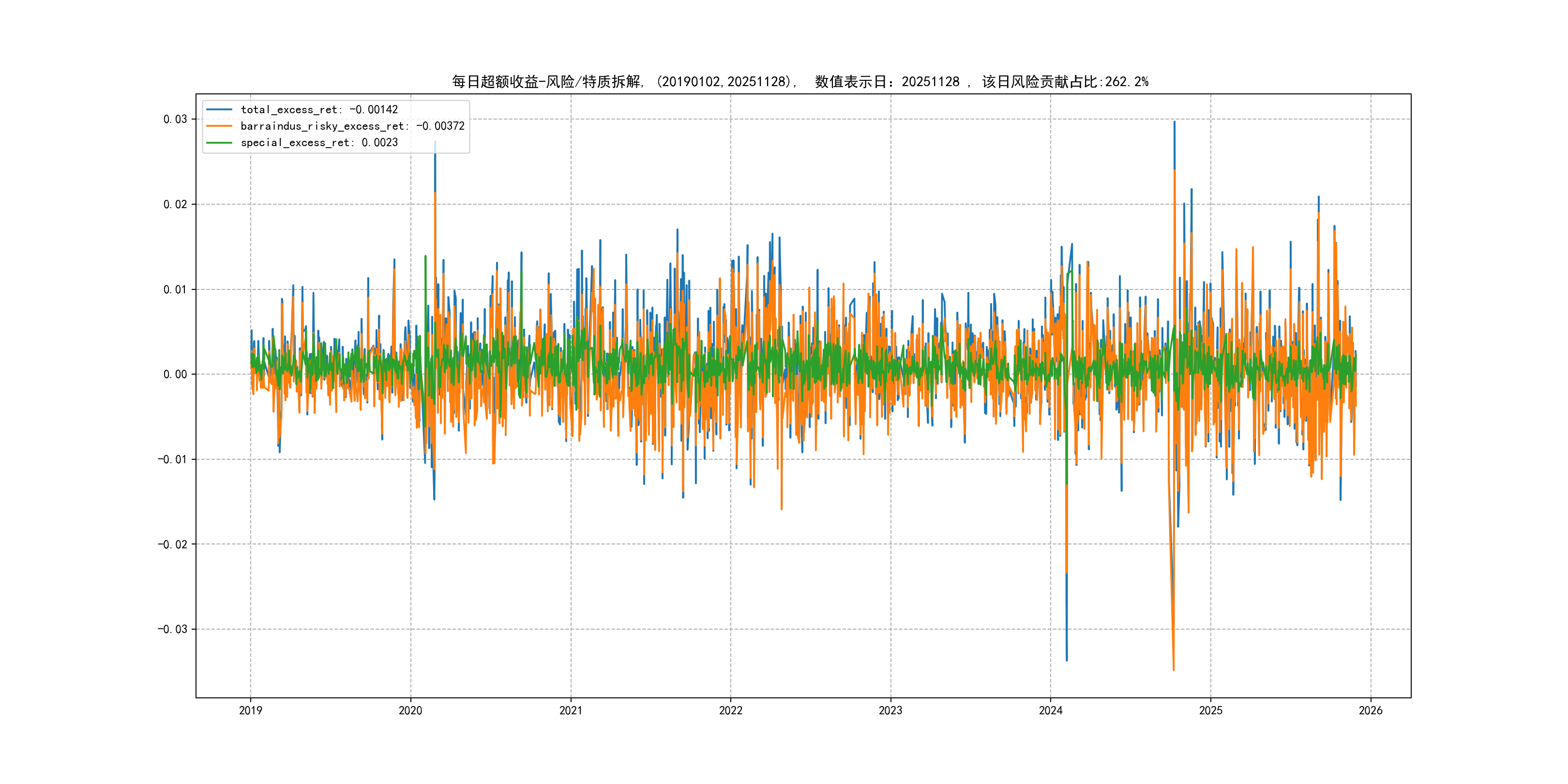Click the 0.00 y-axis tick label
1568x784 pixels.
tap(175, 375)
